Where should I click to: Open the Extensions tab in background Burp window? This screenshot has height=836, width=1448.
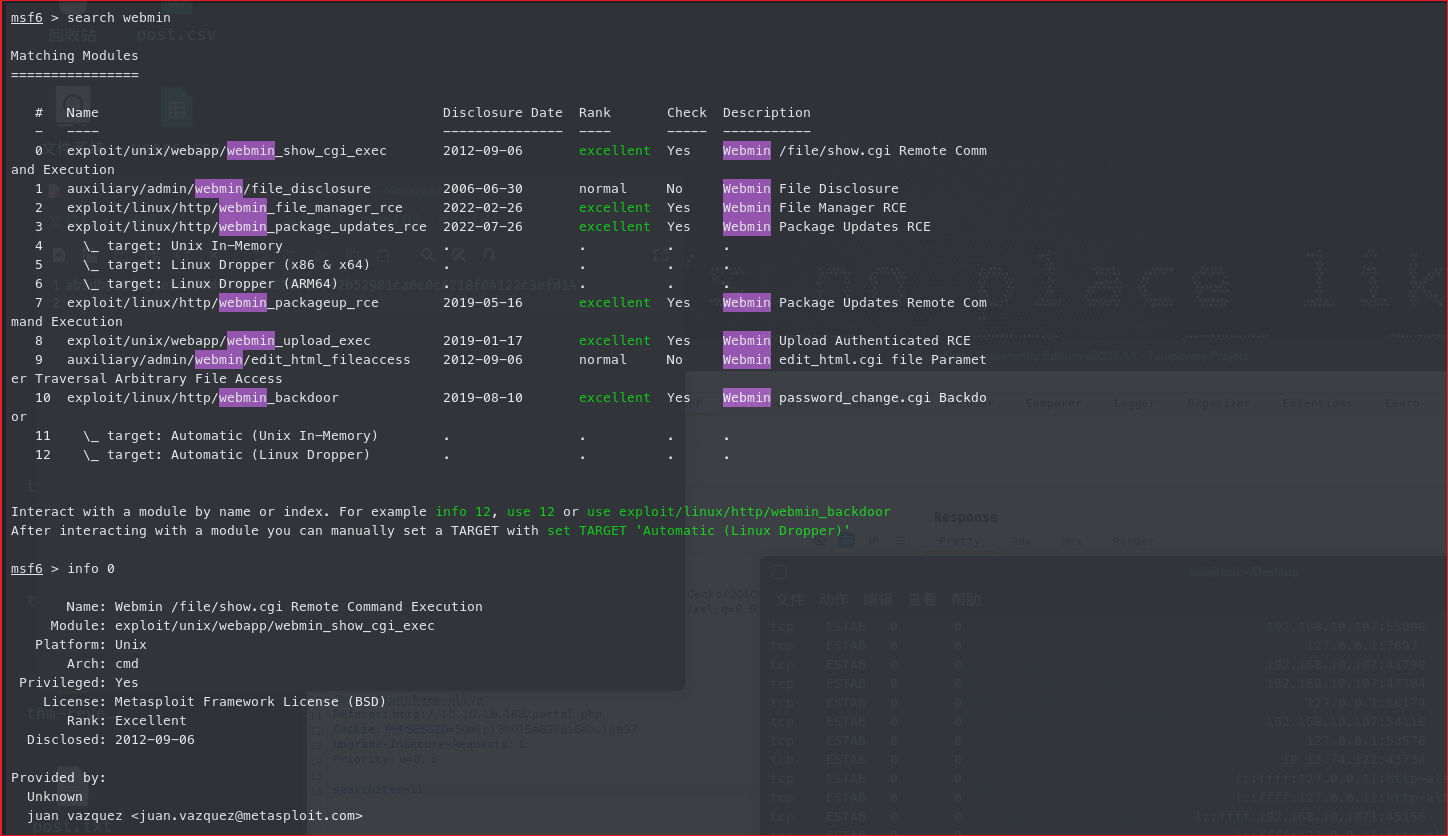tap(1318, 403)
